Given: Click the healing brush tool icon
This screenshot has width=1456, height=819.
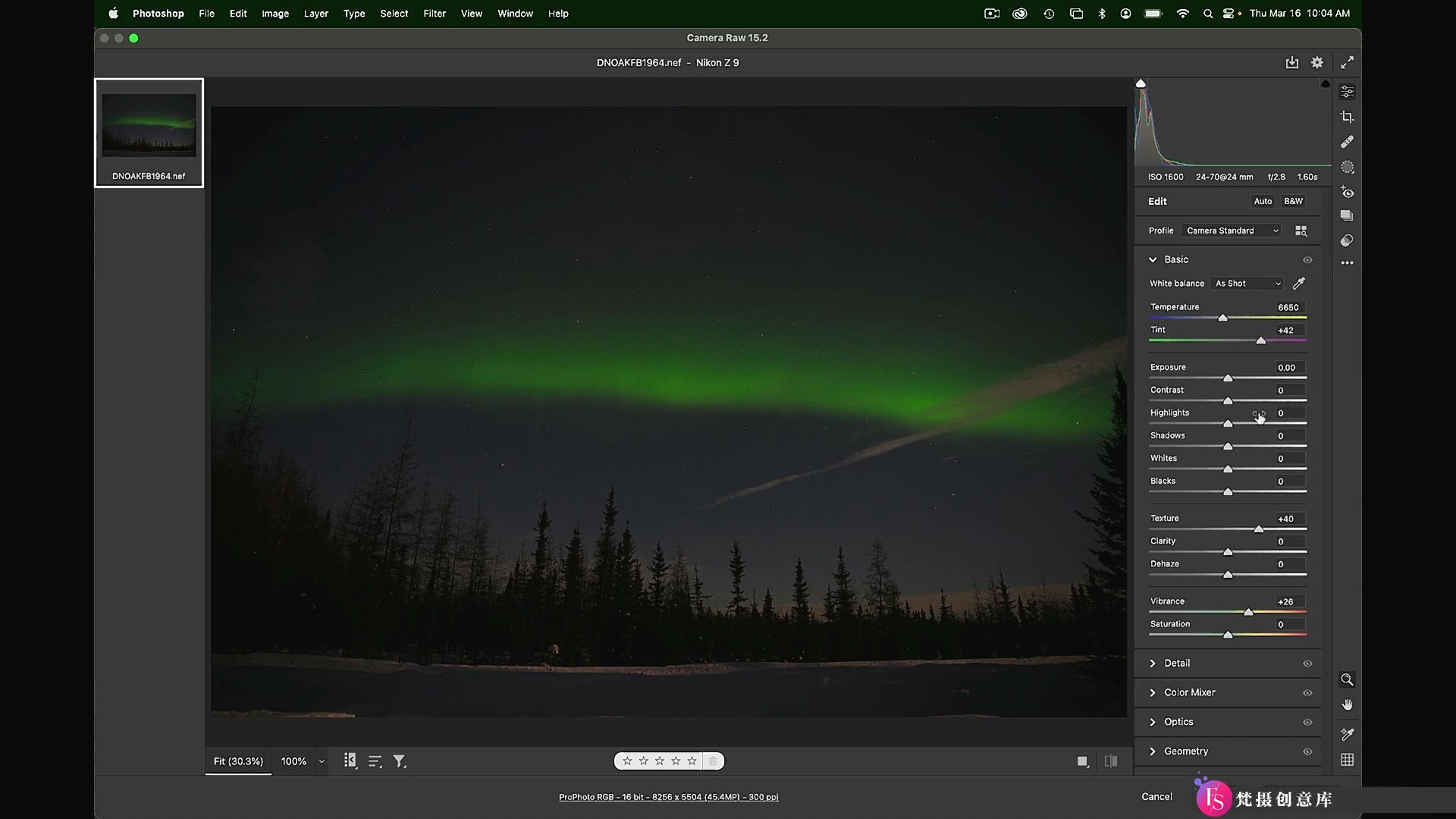Looking at the screenshot, I should pos(1347,141).
